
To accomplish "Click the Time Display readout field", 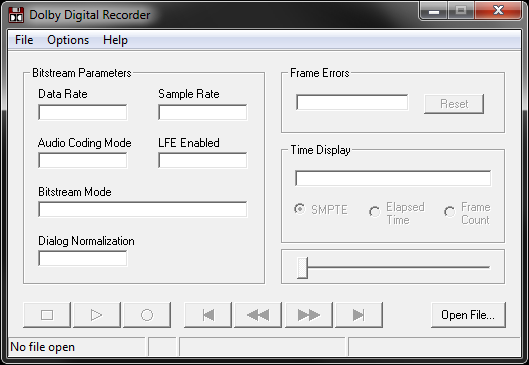I will [393, 178].
